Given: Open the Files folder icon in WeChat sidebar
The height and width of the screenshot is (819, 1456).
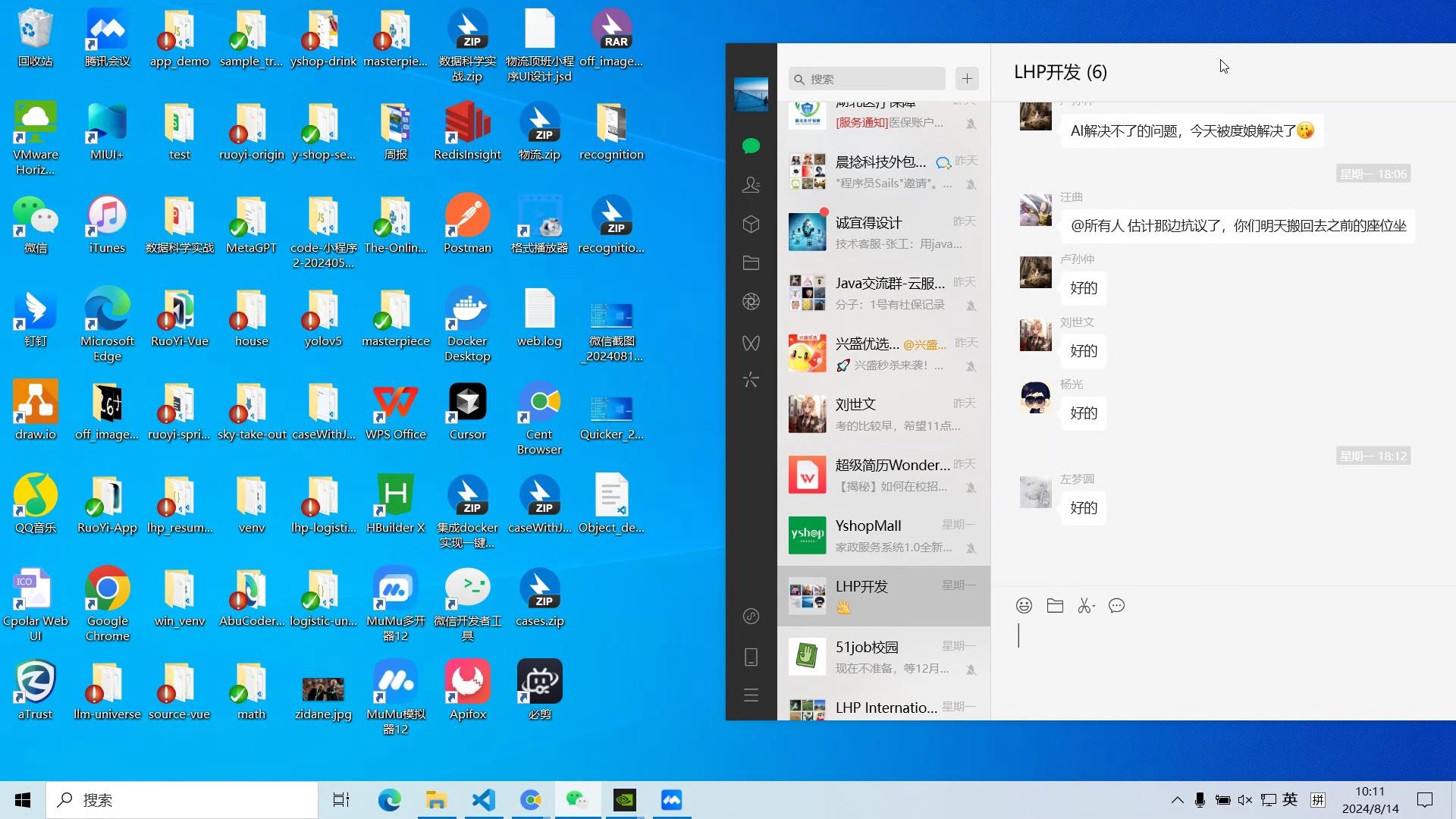Looking at the screenshot, I should (x=751, y=263).
